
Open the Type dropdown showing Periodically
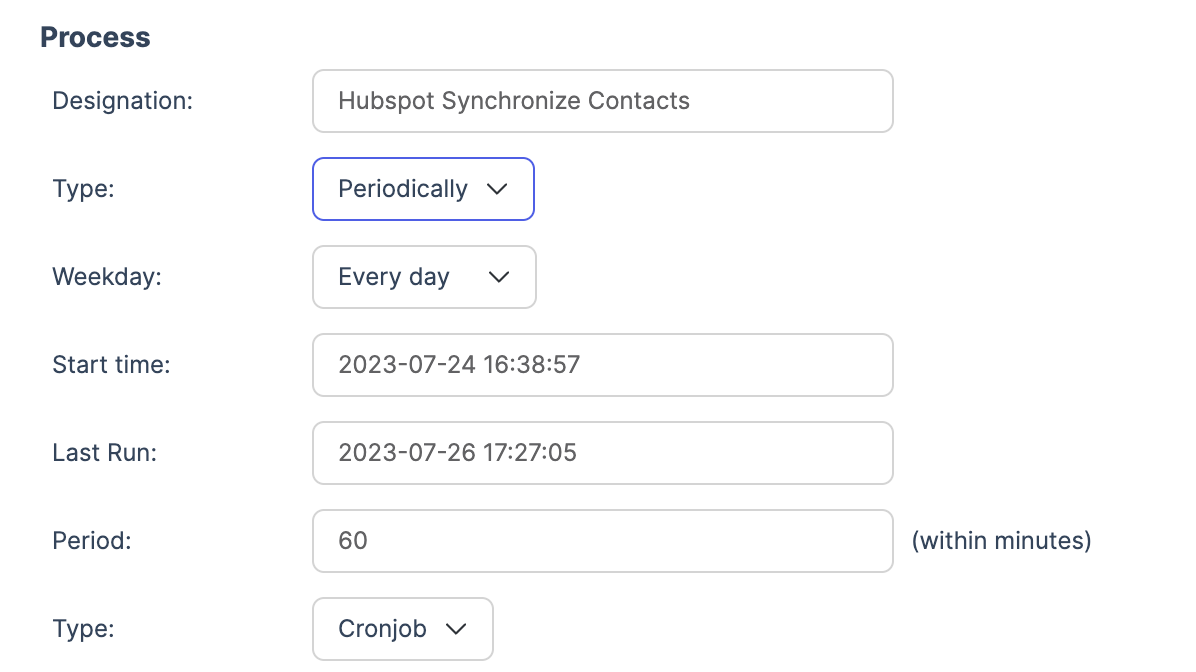422,189
